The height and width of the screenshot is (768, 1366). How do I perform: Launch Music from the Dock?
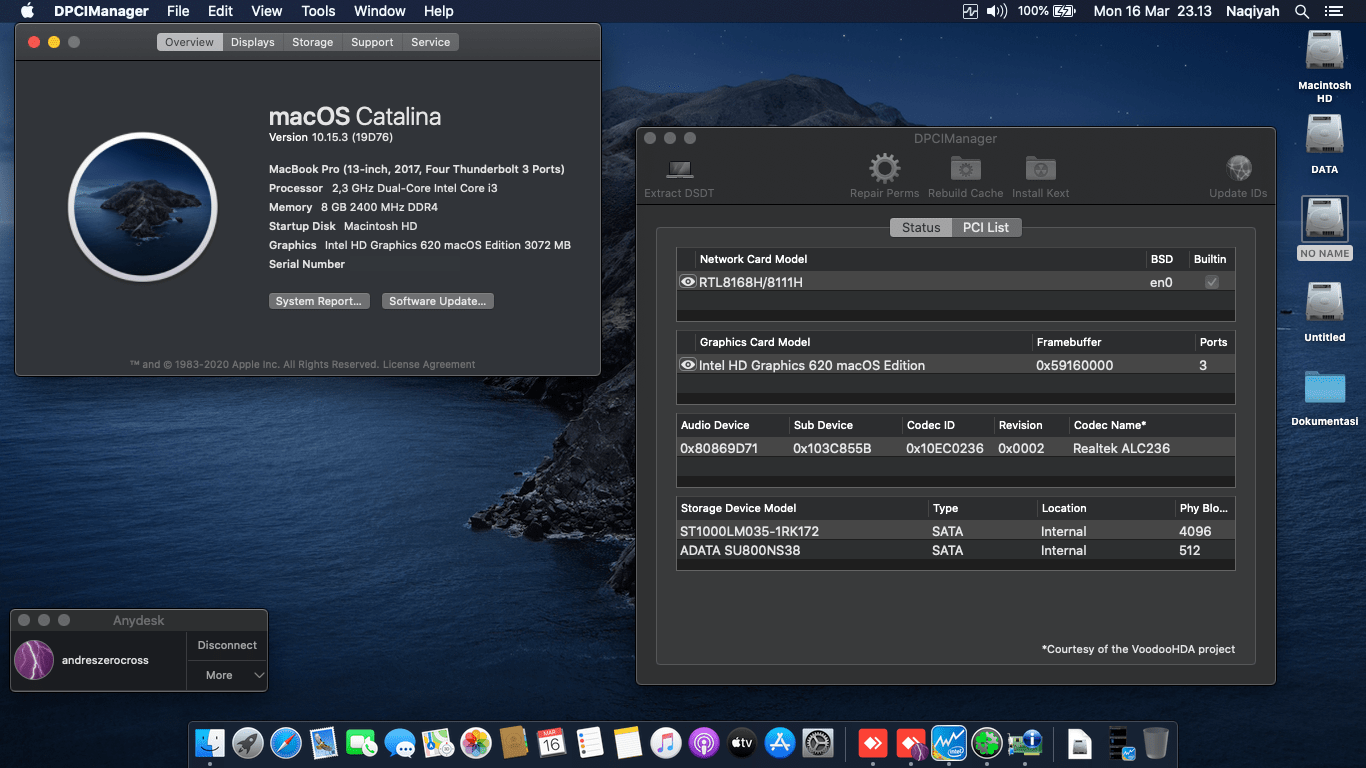pos(666,742)
